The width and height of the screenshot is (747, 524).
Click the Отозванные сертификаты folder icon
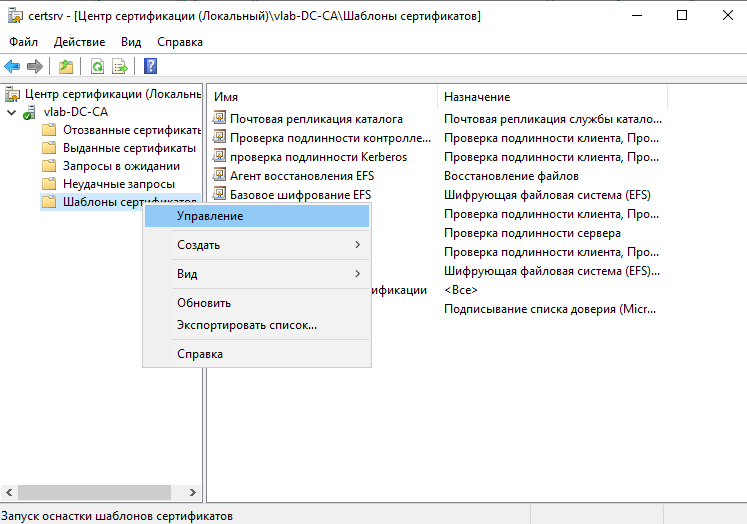[x=49, y=130]
